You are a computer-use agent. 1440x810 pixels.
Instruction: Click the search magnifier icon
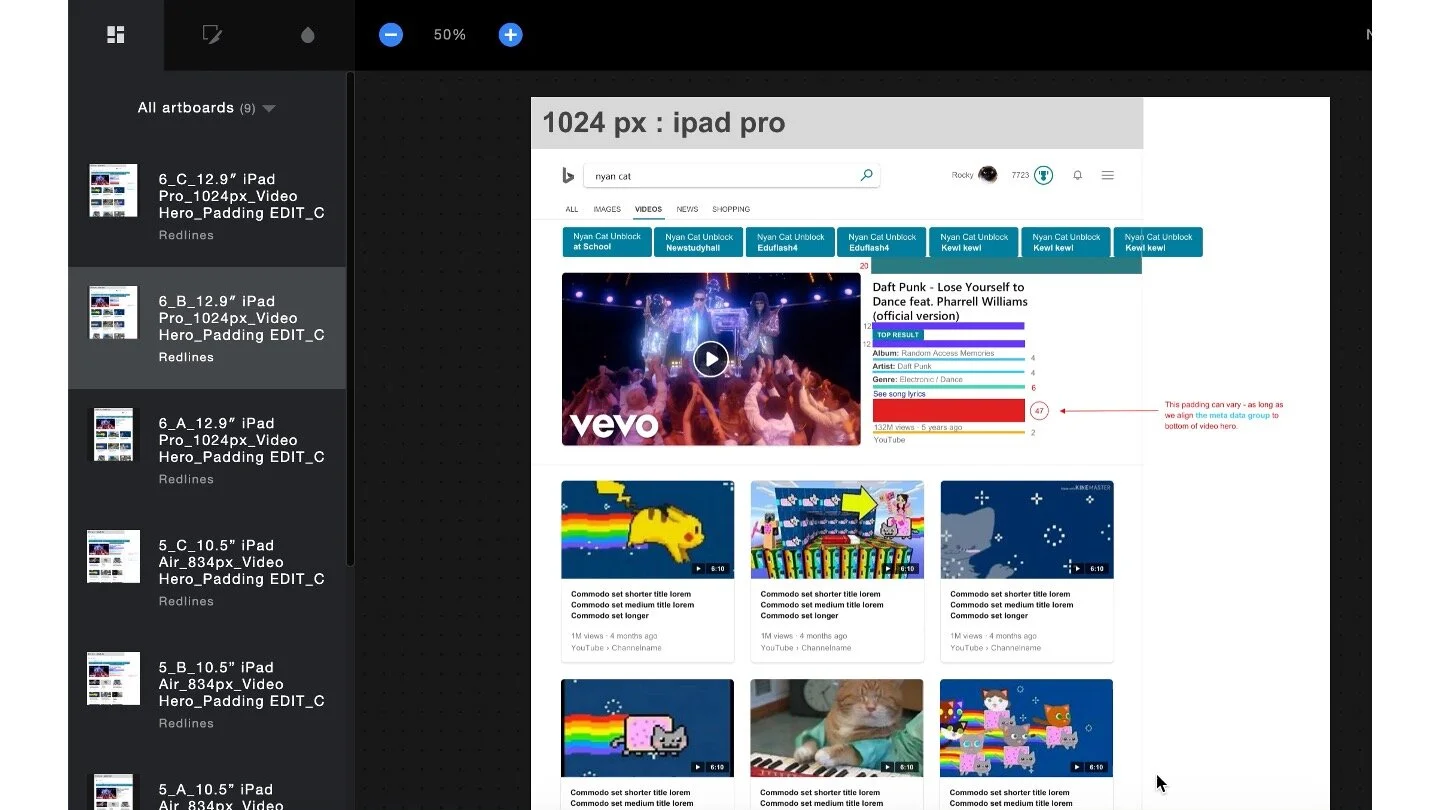click(867, 175)
